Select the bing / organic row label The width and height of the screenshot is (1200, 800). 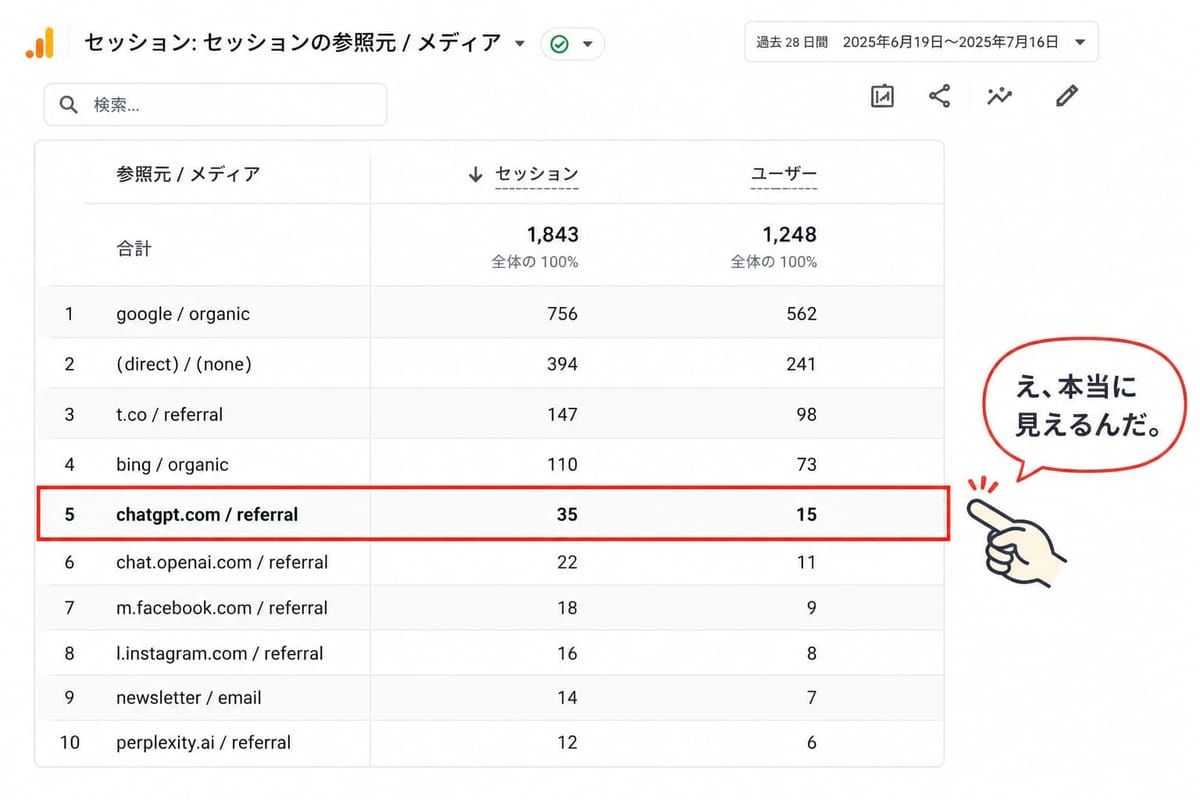coord(172,464)
